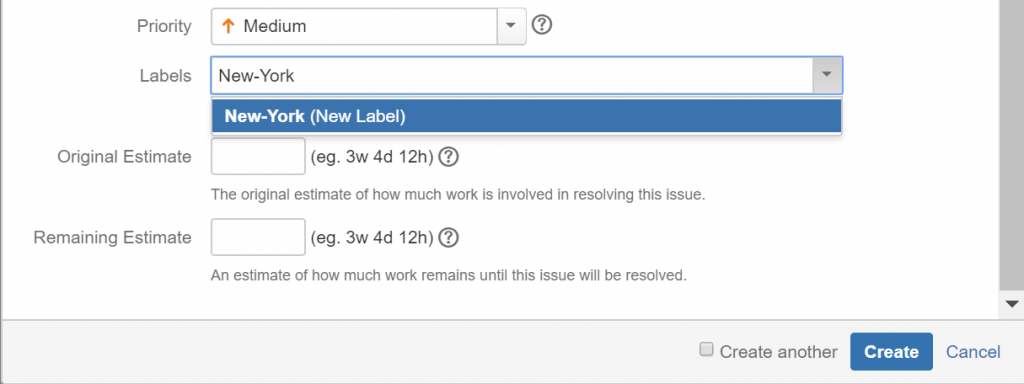Viewport: 1024px width, 384px height.
Task: Click the Labels field label
Action: click(165, 76)
